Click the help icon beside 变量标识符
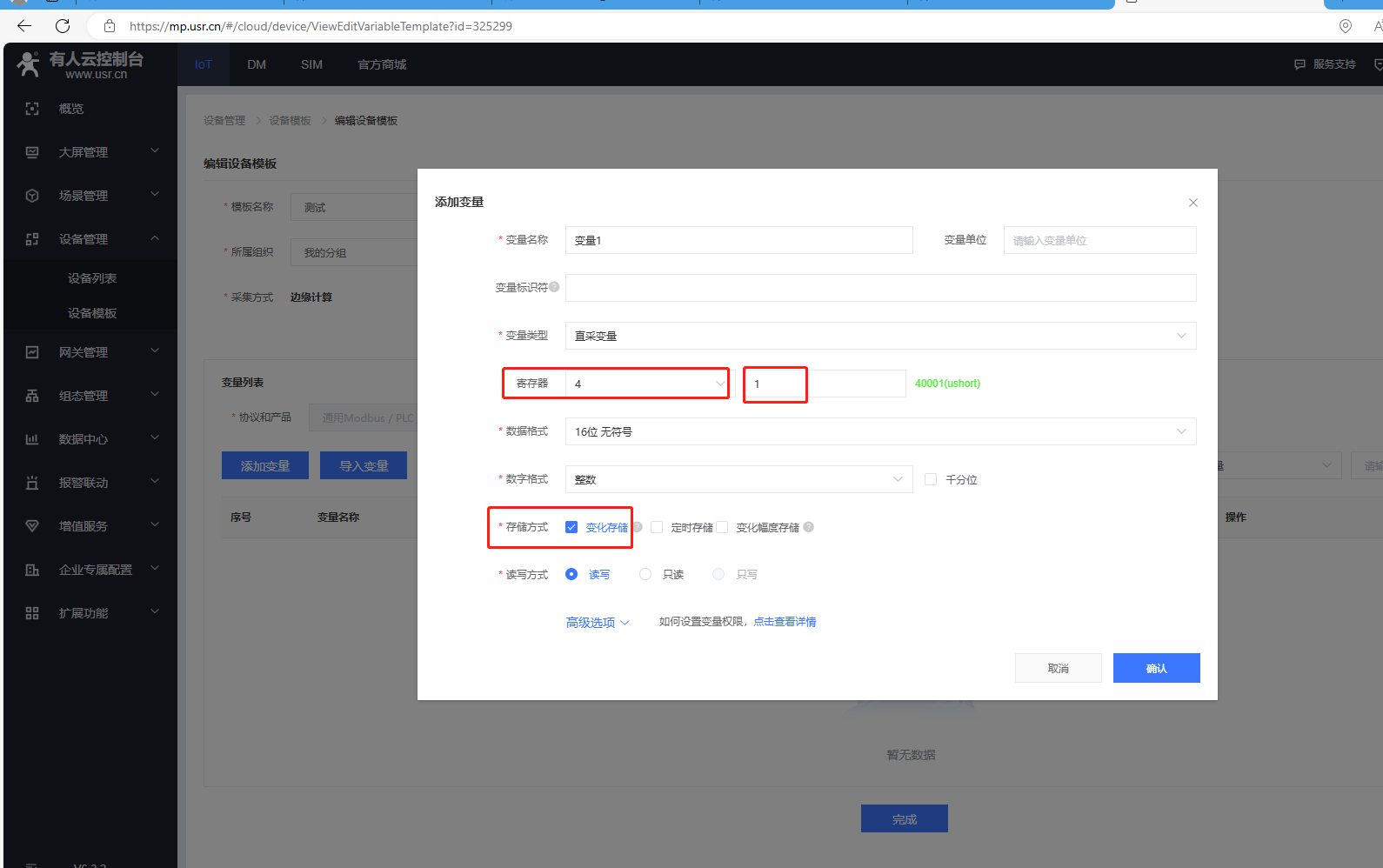The width and height of the screenshot is (1383, 868). click(x=554, y=287)
